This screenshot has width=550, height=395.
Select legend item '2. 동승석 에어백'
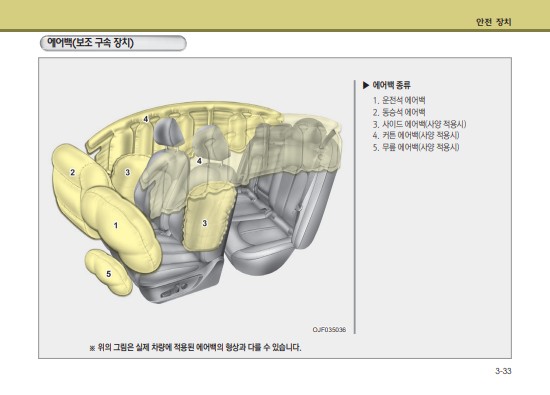click(x=399, y=112)
